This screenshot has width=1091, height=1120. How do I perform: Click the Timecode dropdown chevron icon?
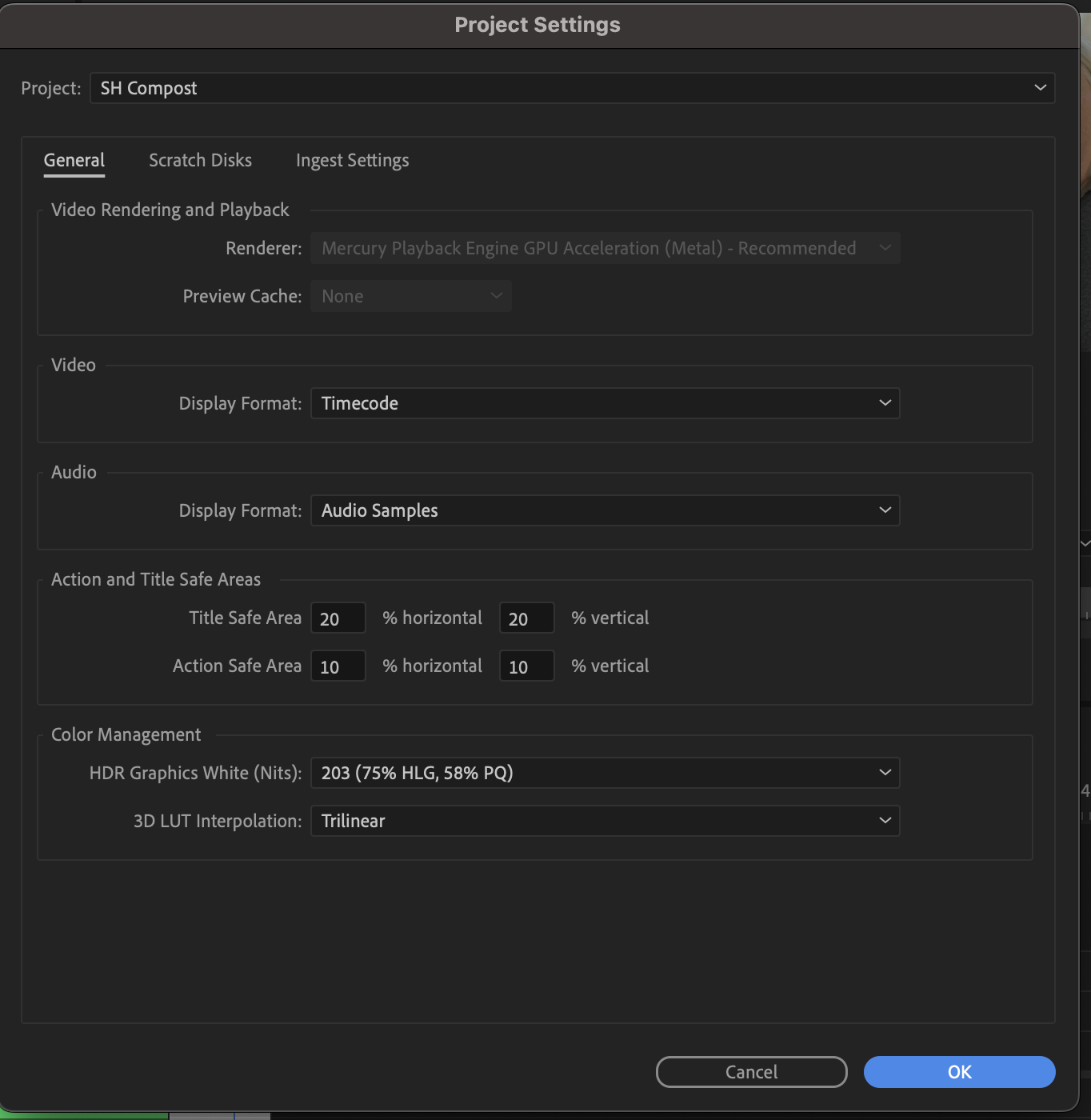coord(885,403)
